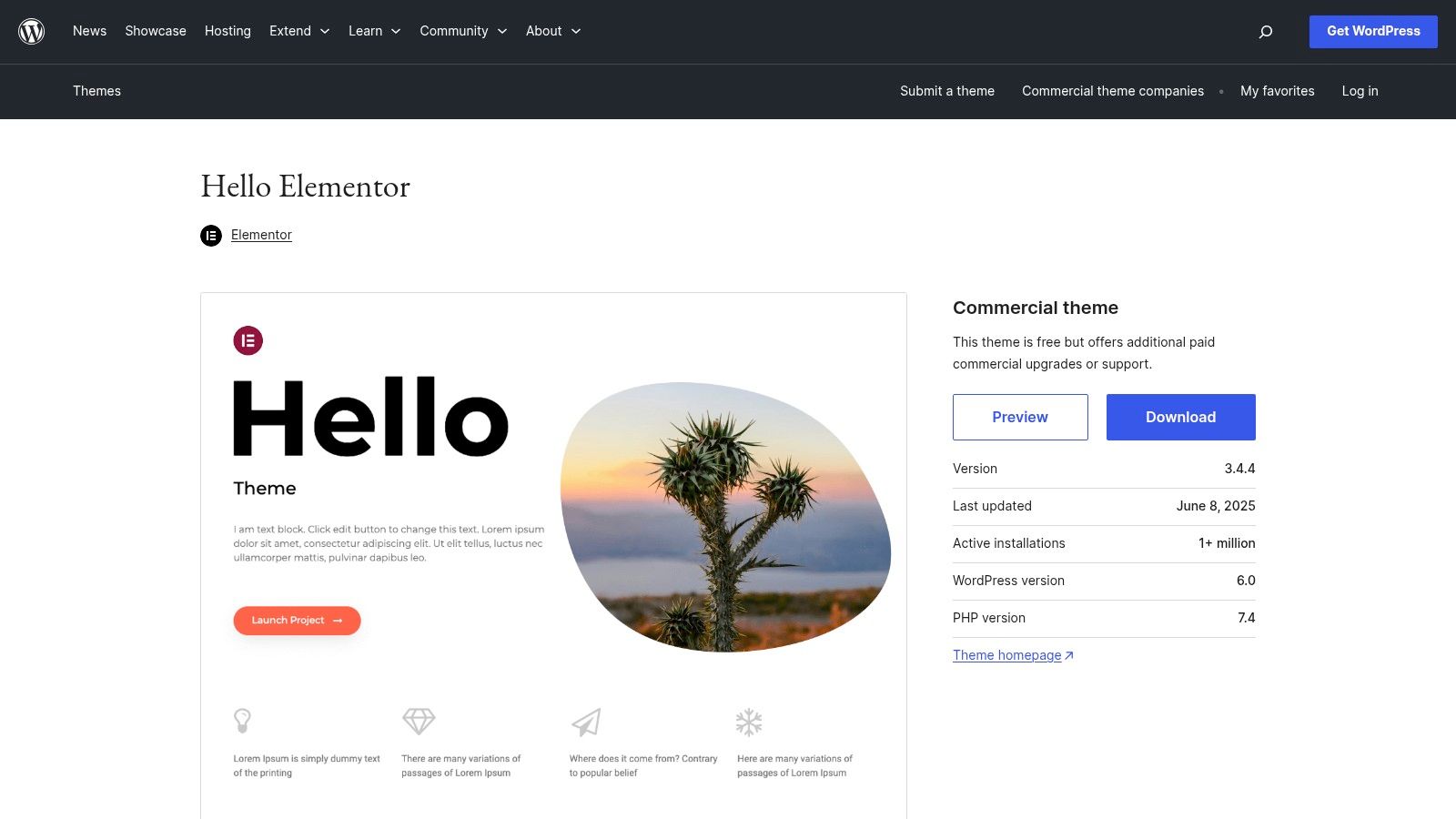The height and width of the screenshot is (819, 1456).
Task: Click the paper plane icon in the theme preview
Action: tap(587, 723)
